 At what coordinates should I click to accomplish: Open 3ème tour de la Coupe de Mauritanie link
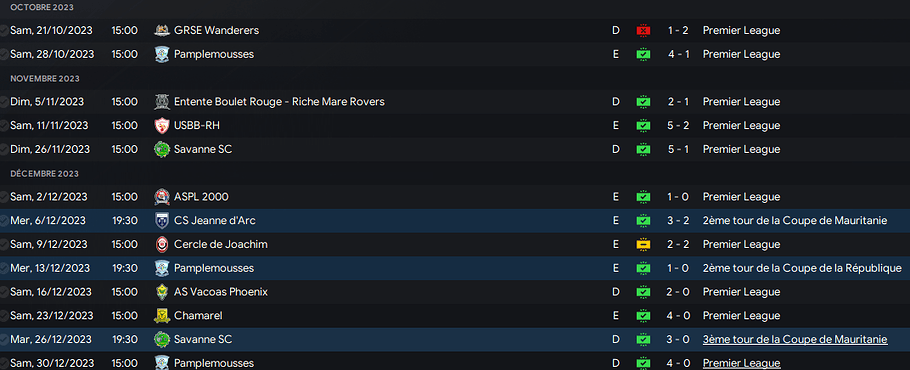pos(795,339)
